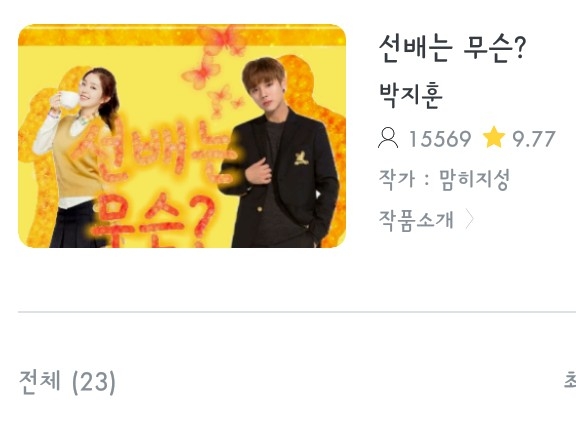576x432 pixels.
Task: Click the orange 선배는 text on cover
Action: pos(156,151)
